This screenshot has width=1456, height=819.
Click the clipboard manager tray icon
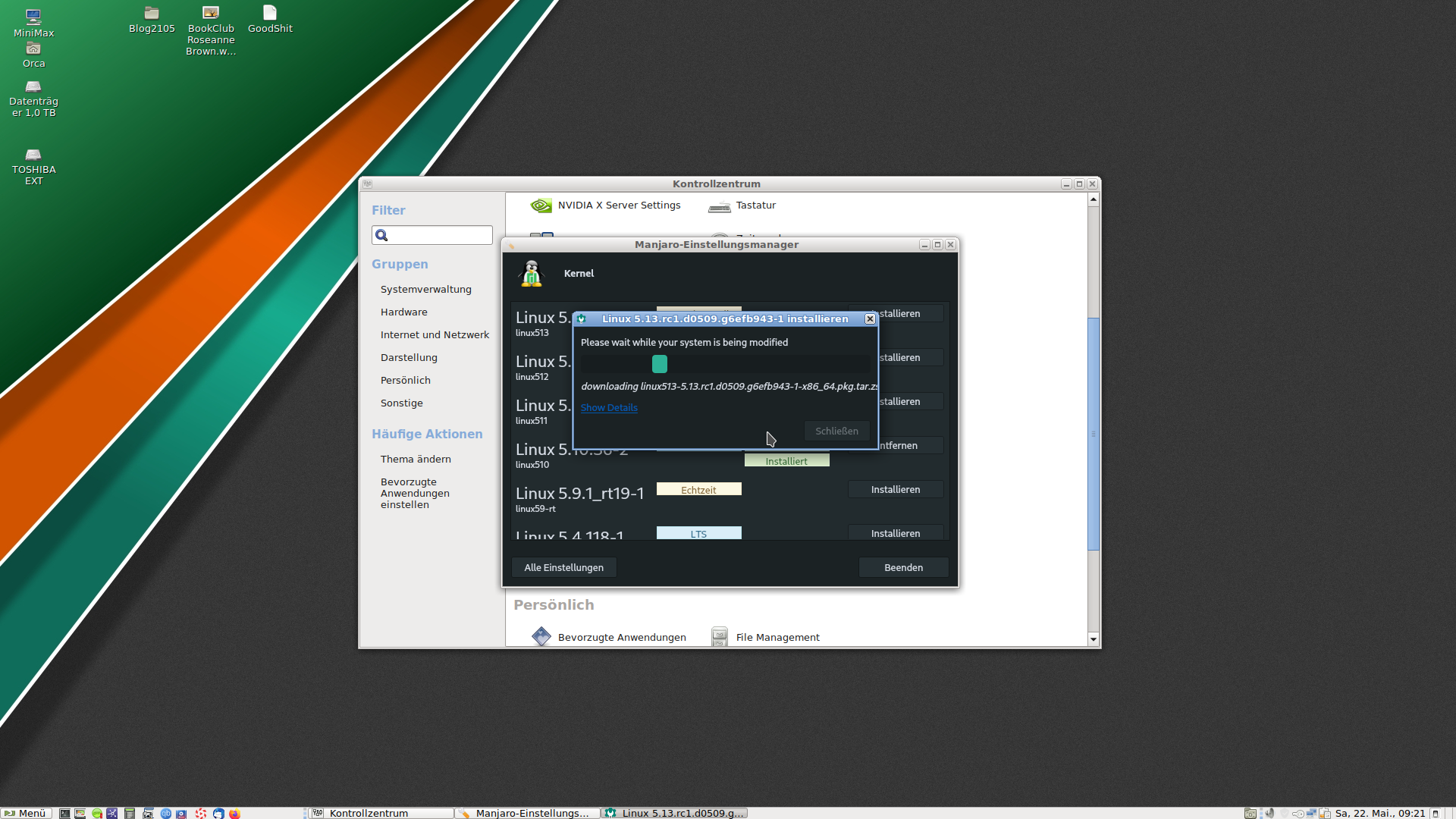tap(1325, 813)
